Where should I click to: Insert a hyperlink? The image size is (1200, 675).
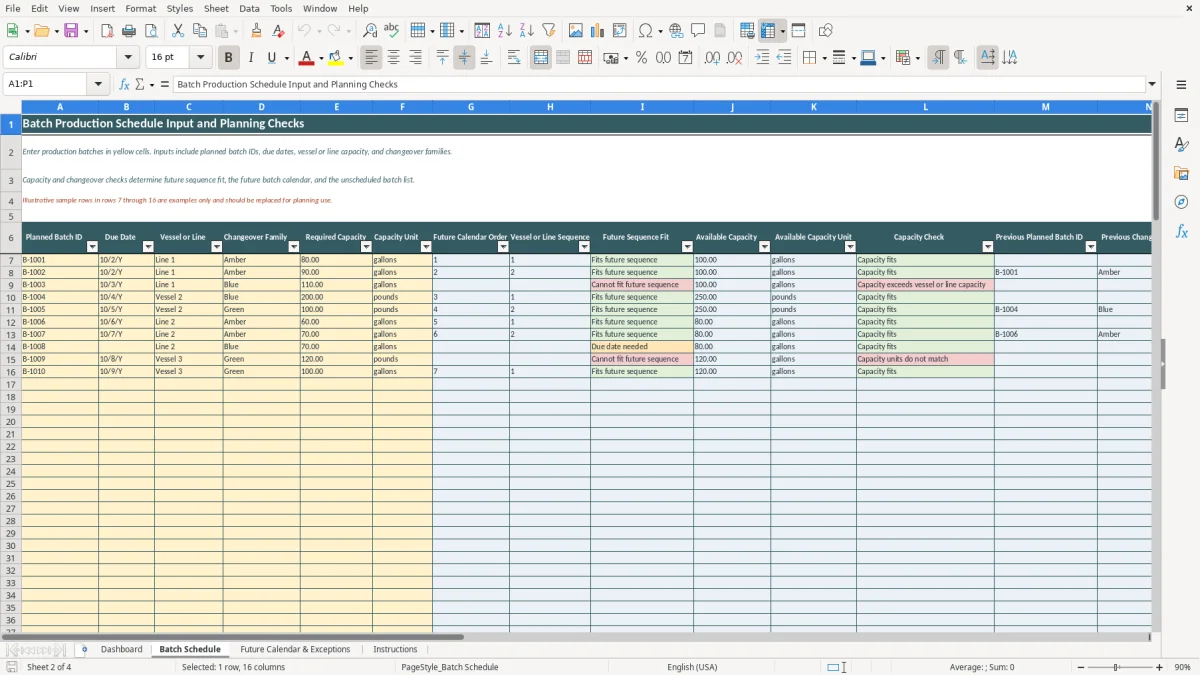(676, 31)
